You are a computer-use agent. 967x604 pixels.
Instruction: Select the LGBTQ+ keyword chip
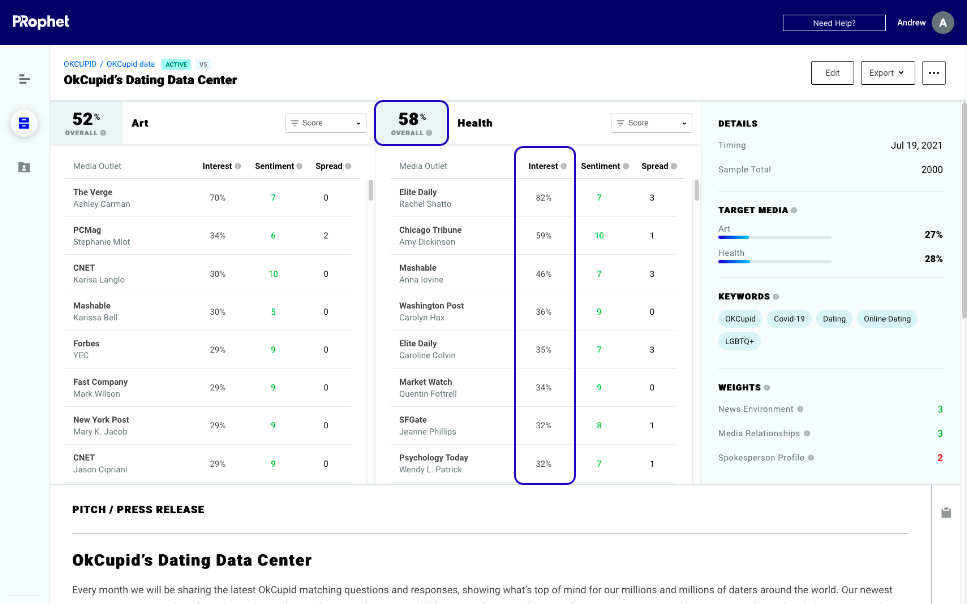[739, 341]
